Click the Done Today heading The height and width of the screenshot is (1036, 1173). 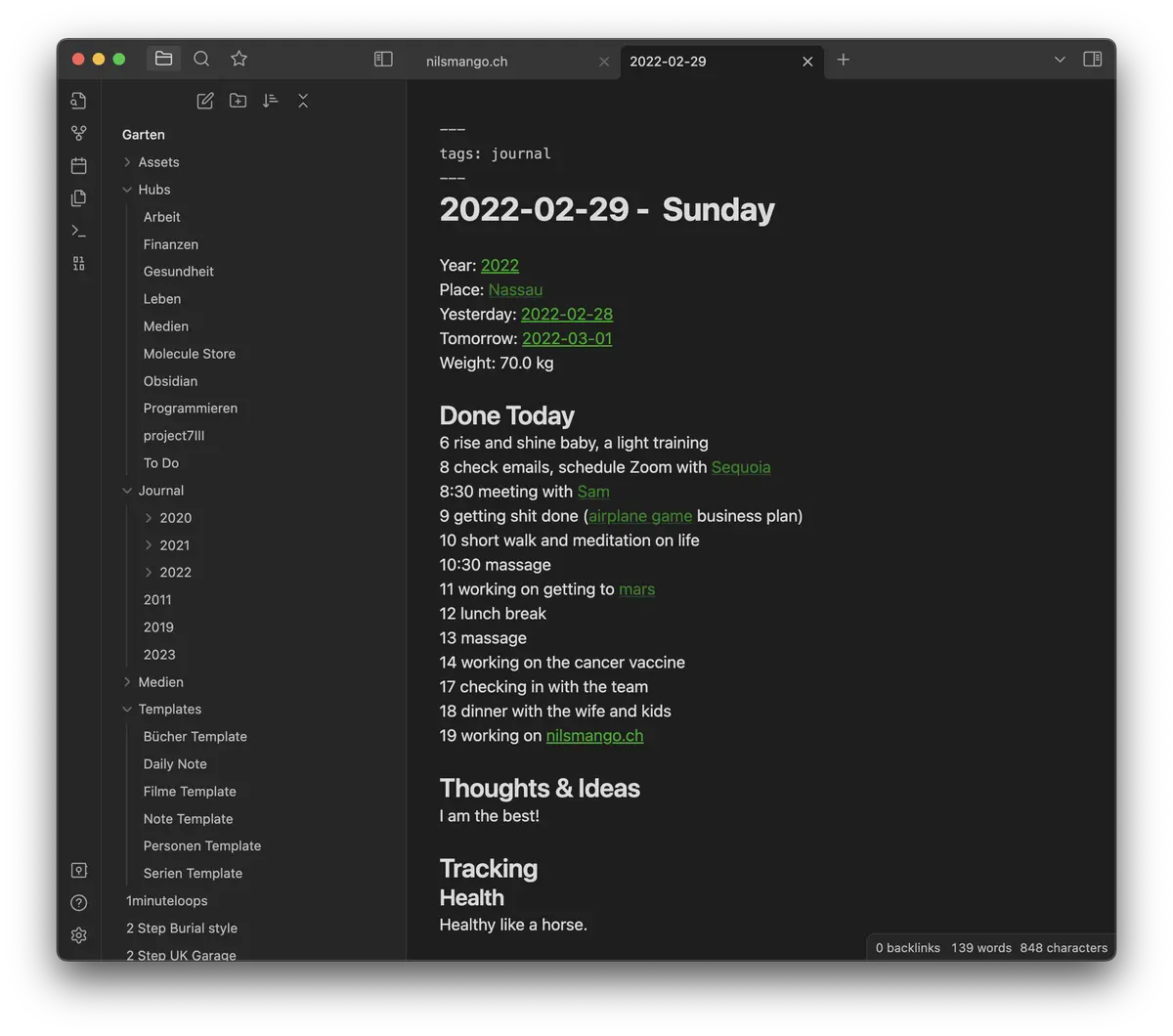click(506, 415)
